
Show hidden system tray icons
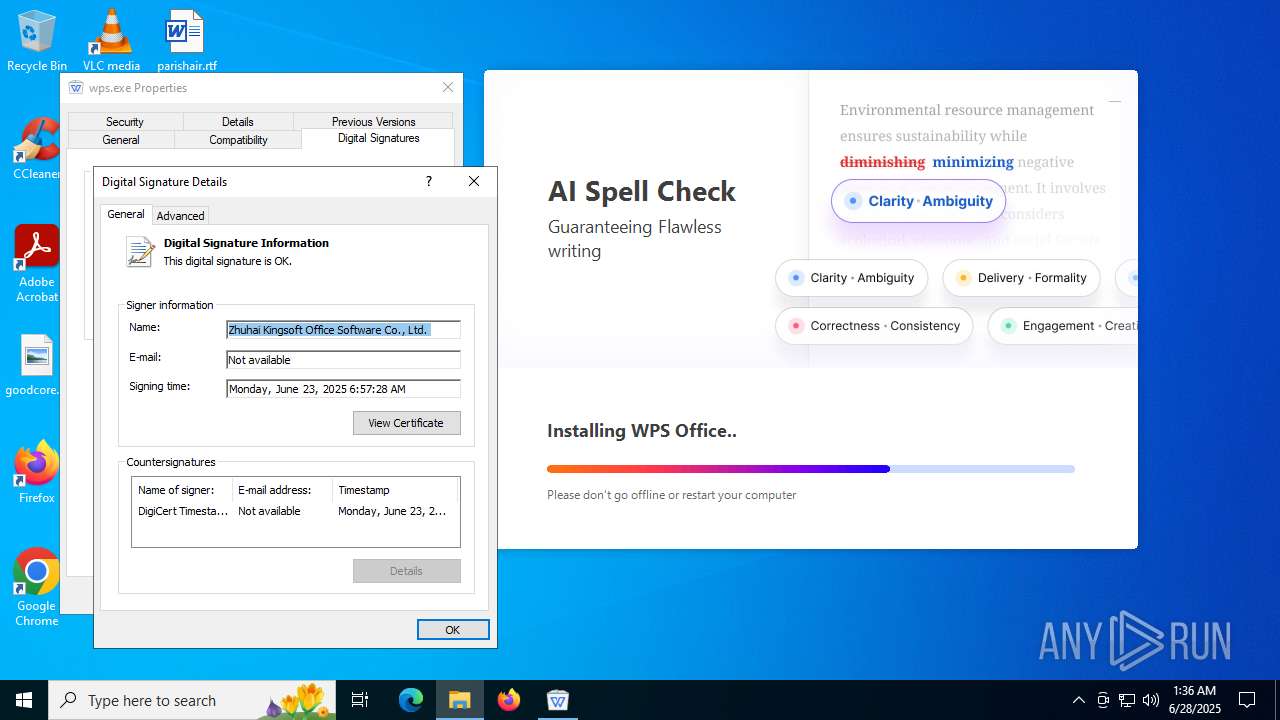[x=1078, y=700]
